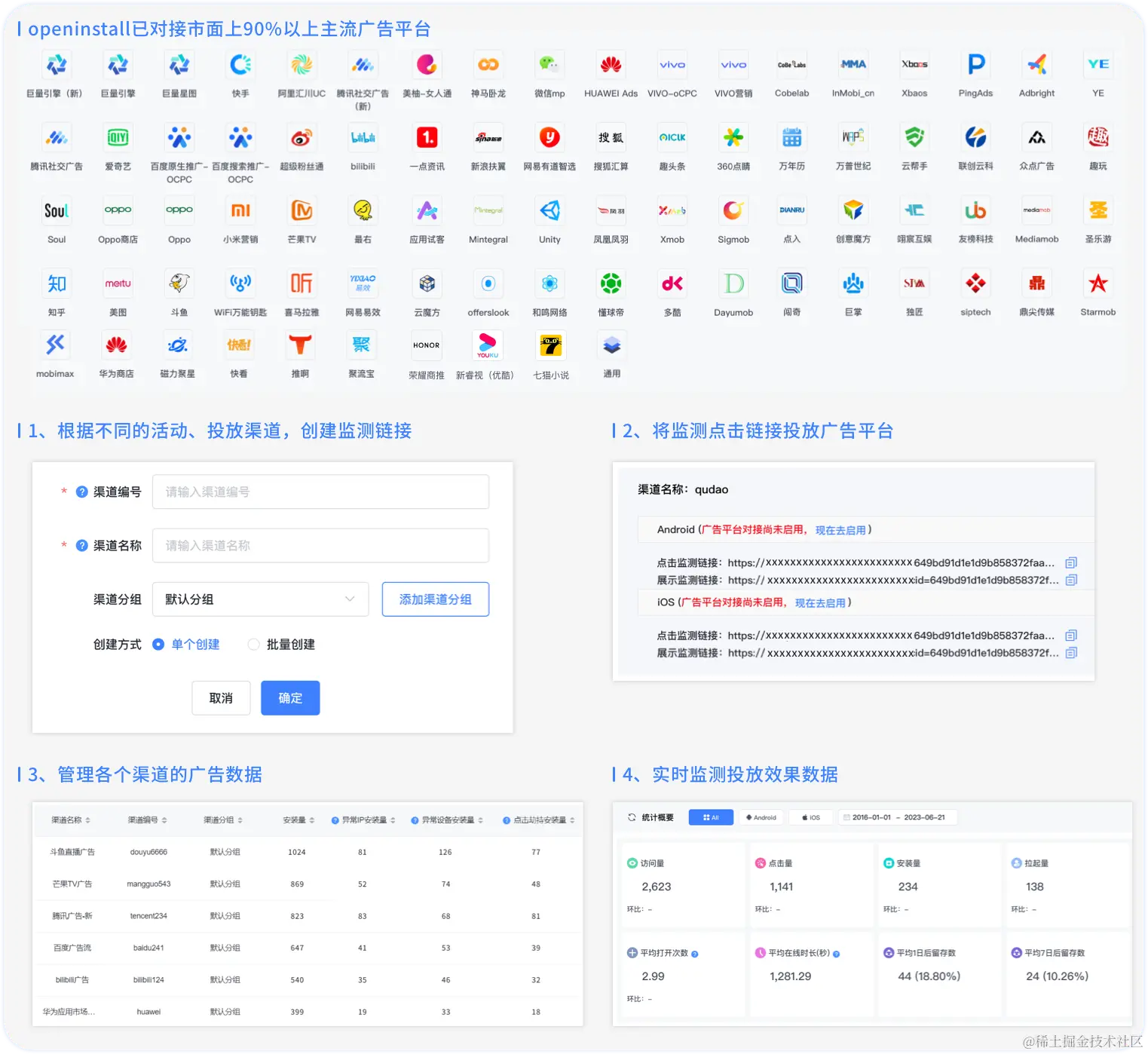This screenshot has width=1148, height=1054.
Task: Select the 斗鱼 platform icon
Action: tap(179, 284)
